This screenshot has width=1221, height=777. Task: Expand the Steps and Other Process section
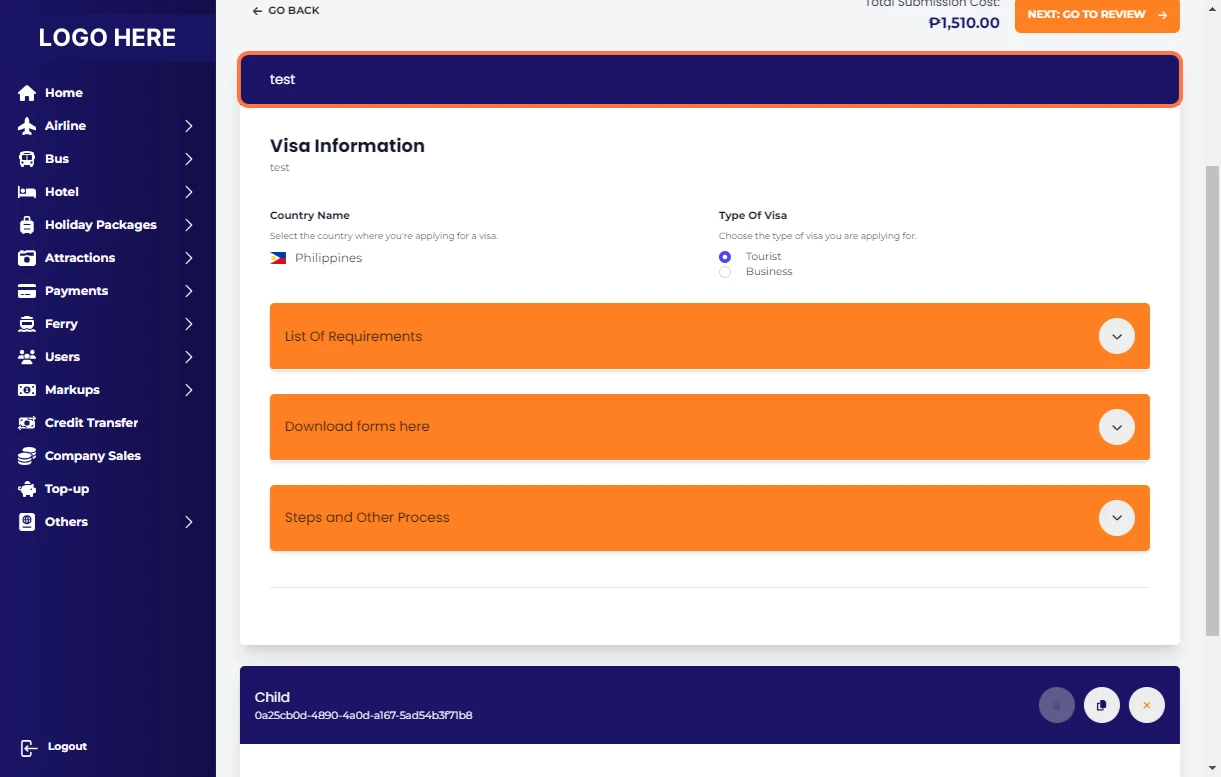pos(1116,518)
